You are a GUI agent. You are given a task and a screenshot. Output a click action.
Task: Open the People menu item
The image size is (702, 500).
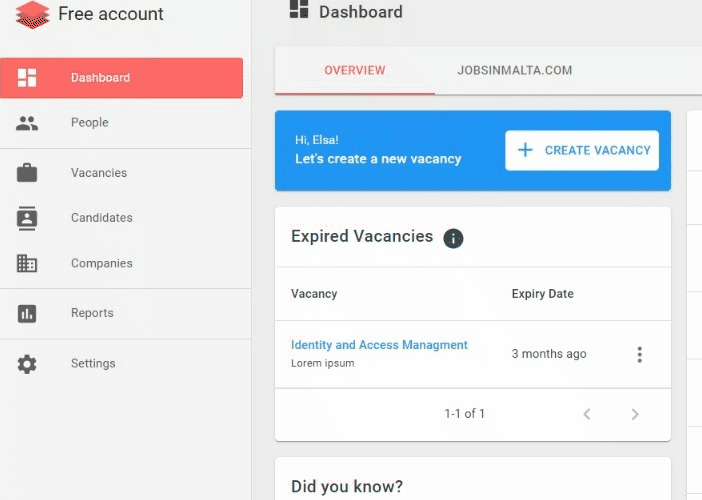(x=122, y=123)
